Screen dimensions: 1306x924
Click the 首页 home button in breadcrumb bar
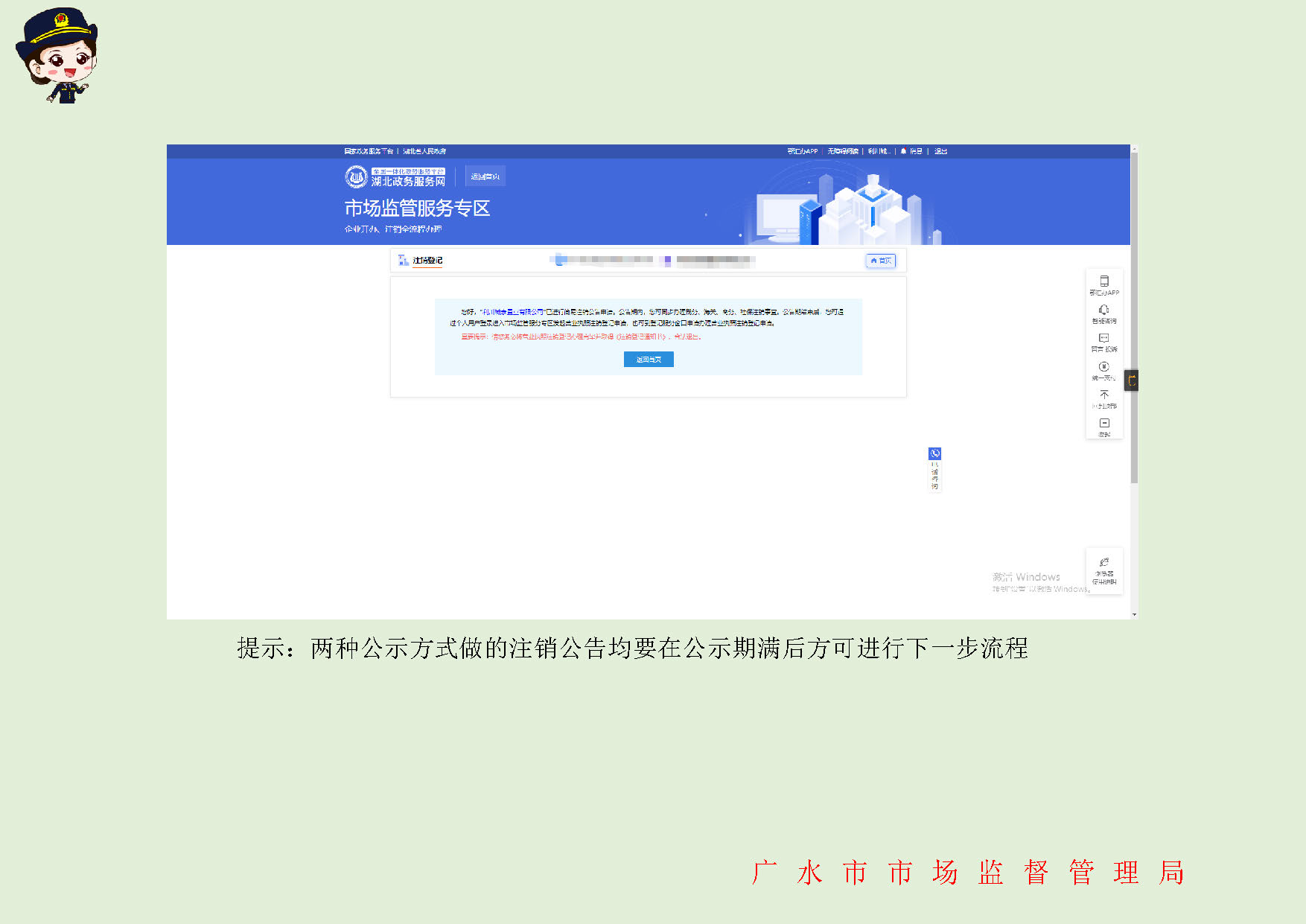(881, 261)
